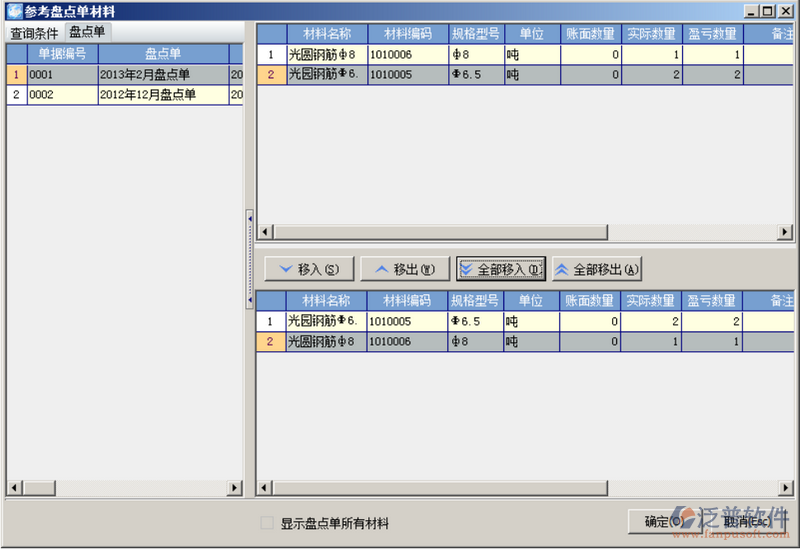This screenshot has width=800, height=550.
Task: Click lower table 单位 header
Action: pyautogui.click(x=531, y=301)
